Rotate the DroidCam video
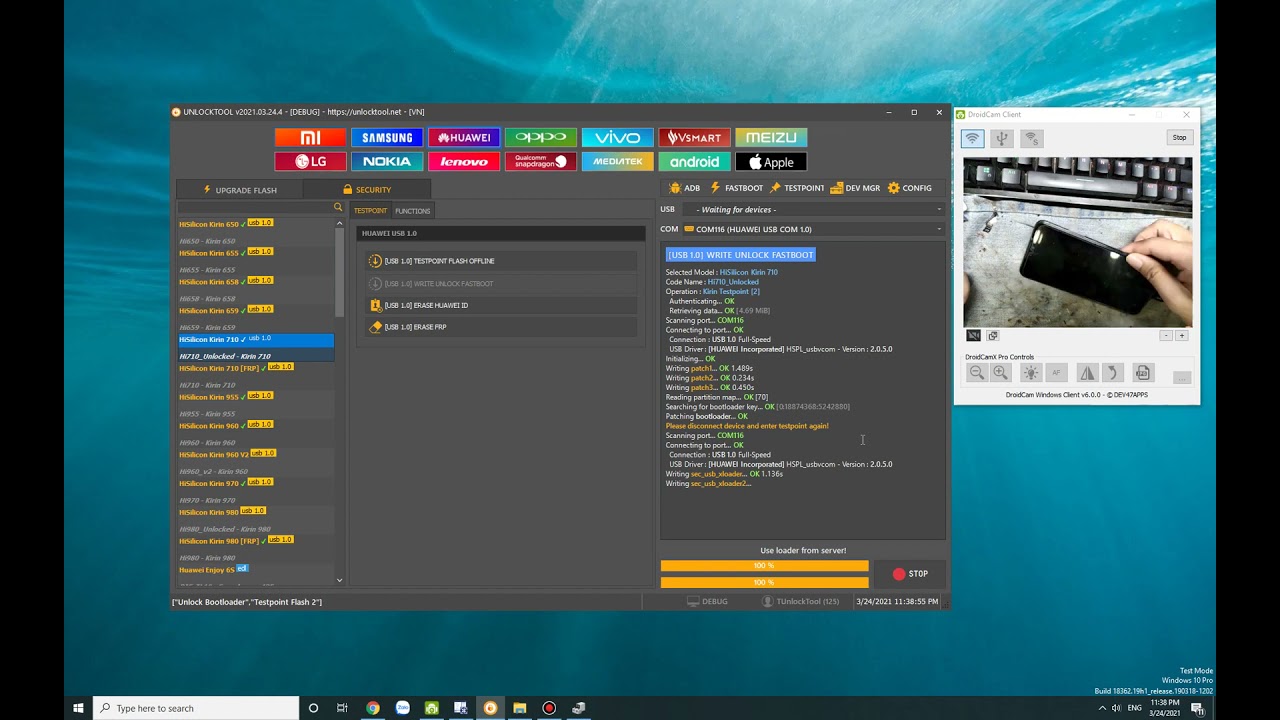 point(1113,373)
